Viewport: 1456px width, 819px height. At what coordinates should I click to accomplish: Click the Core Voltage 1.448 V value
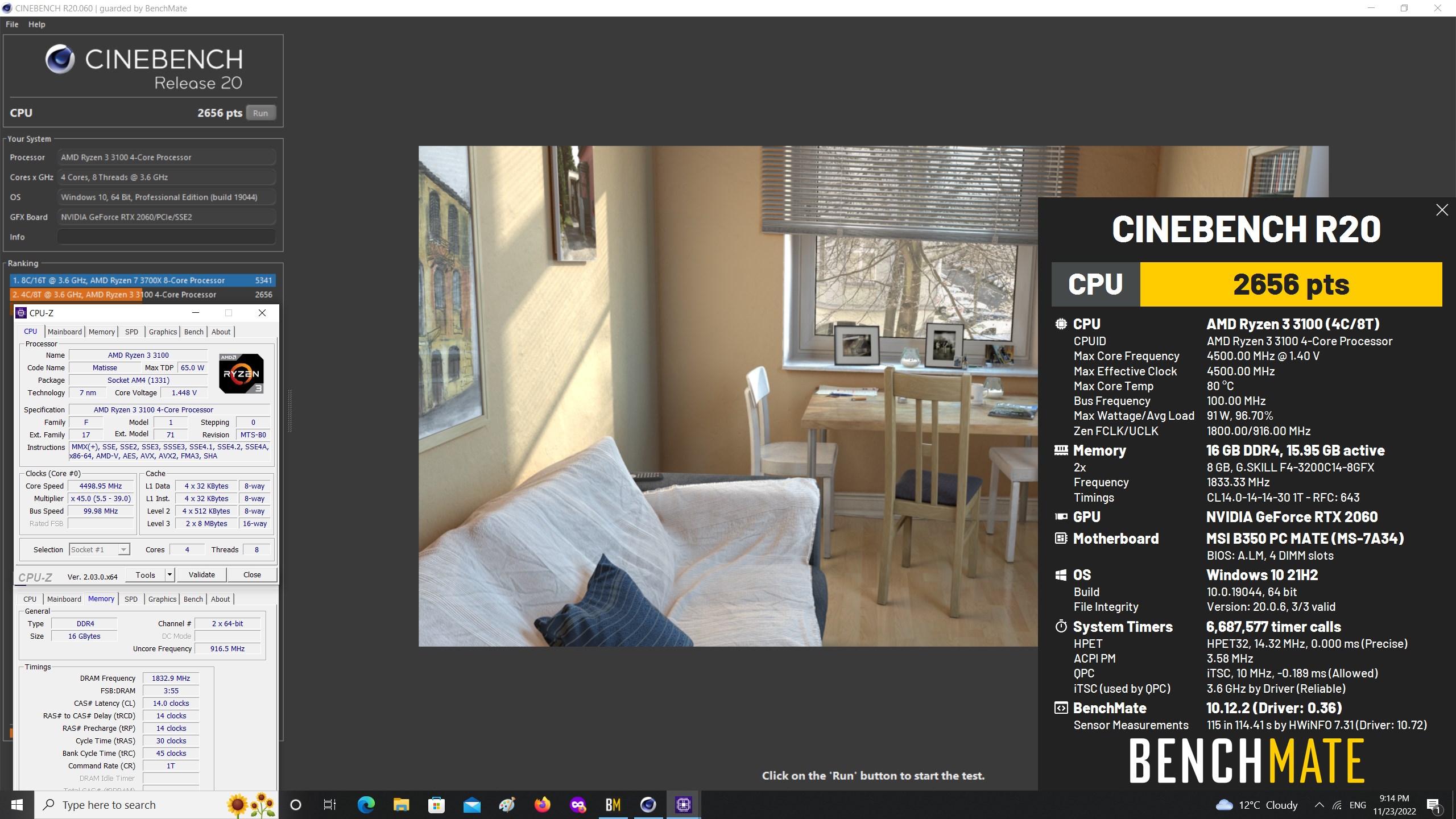(184, 393)
